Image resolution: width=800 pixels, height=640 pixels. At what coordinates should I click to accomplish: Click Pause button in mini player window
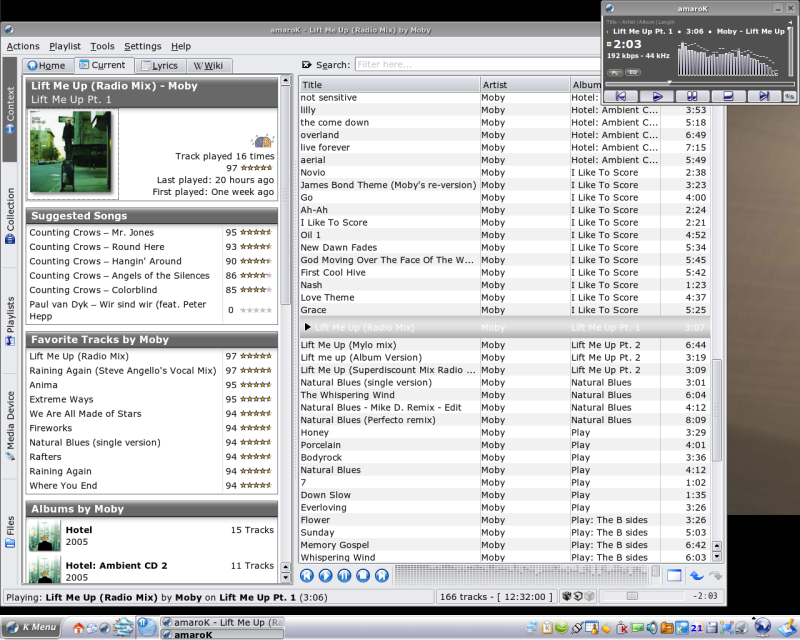click(692, 96)
